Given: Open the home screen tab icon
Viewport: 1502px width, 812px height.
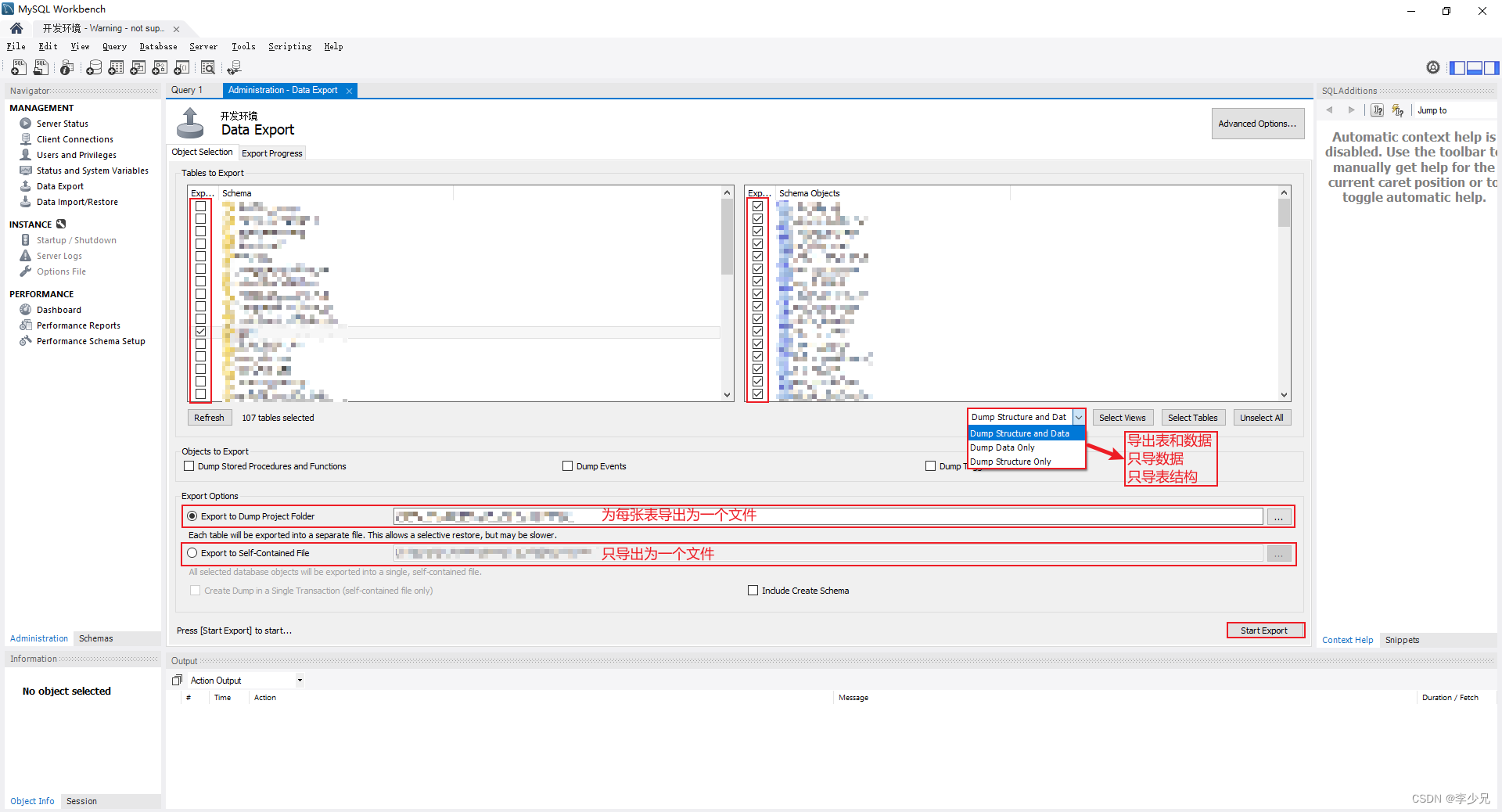Looking at the screenshot, I should pyautogui.click(x=16, y=28).
